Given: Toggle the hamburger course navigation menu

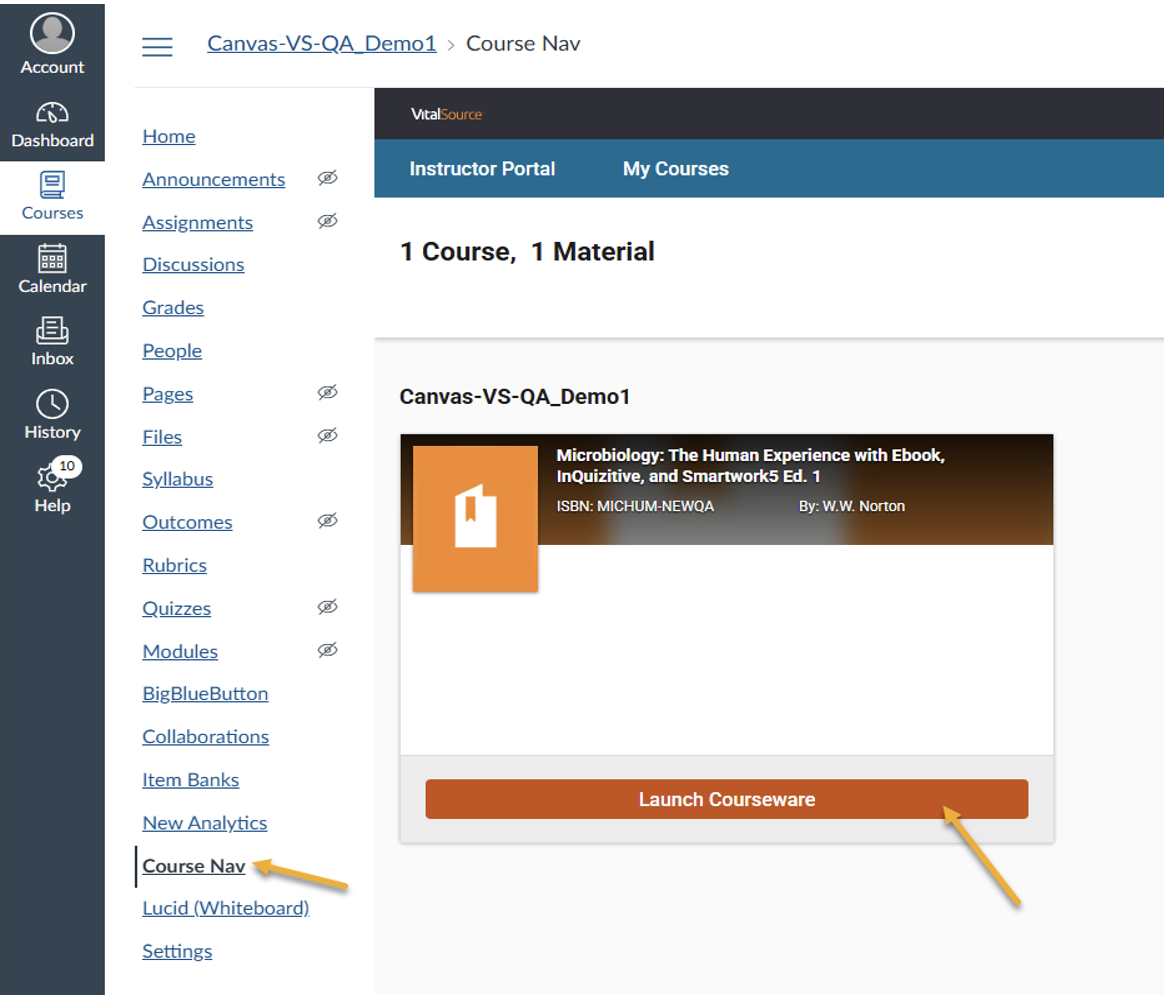Looking at the screenshot, I should coord(157,47).
